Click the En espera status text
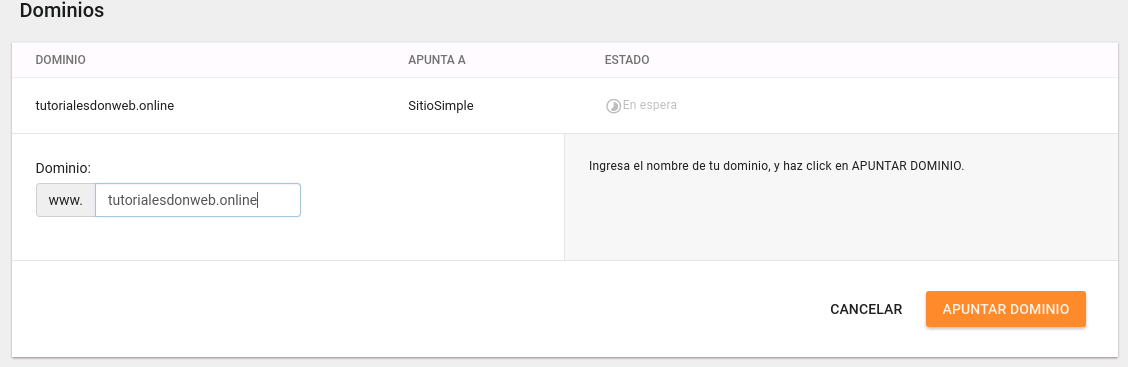 click(650, 105)
